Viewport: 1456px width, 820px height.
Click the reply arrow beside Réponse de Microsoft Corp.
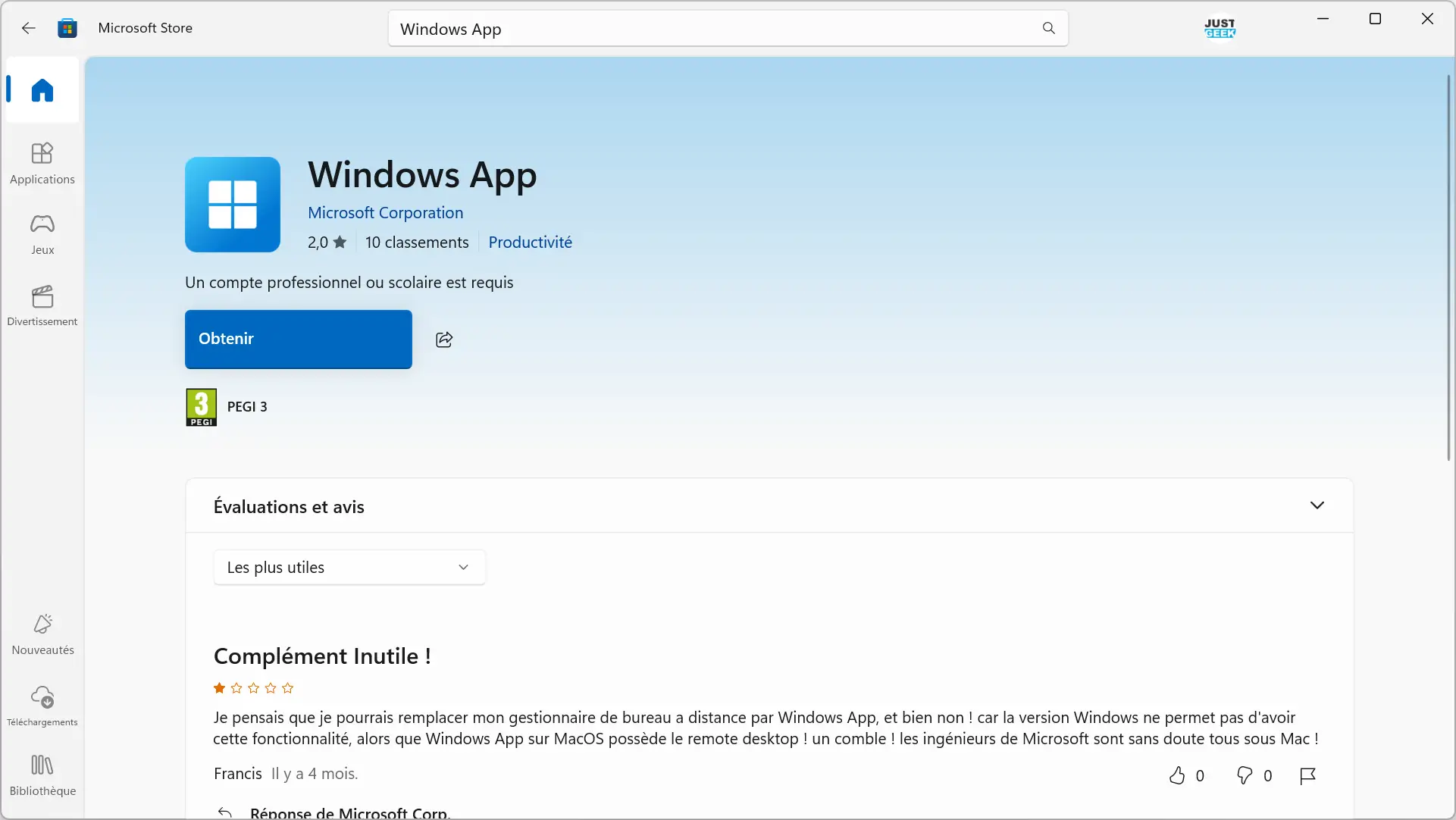coord(225,812)
